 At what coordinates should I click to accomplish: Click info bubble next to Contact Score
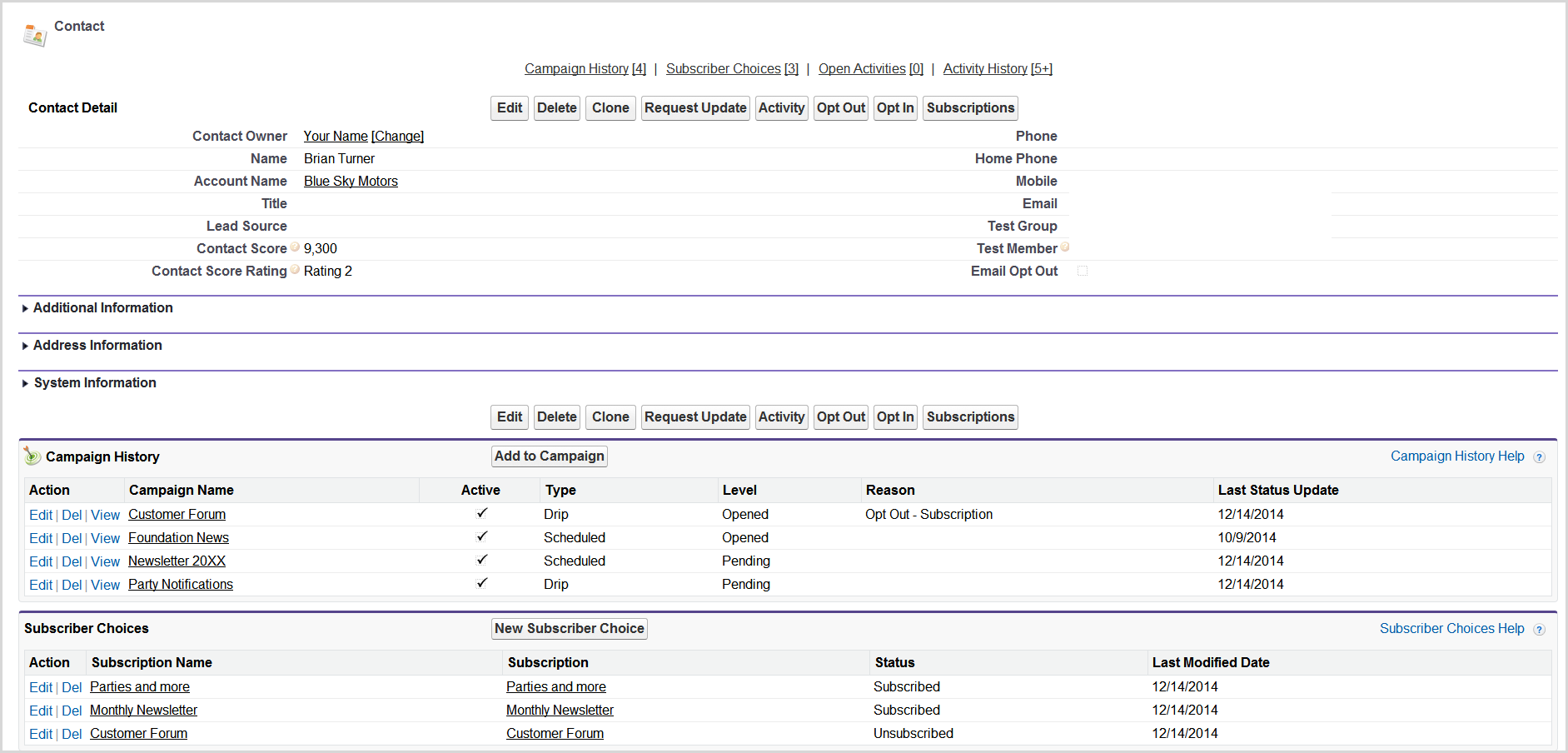pyautogui.click(x=296, y=247)
